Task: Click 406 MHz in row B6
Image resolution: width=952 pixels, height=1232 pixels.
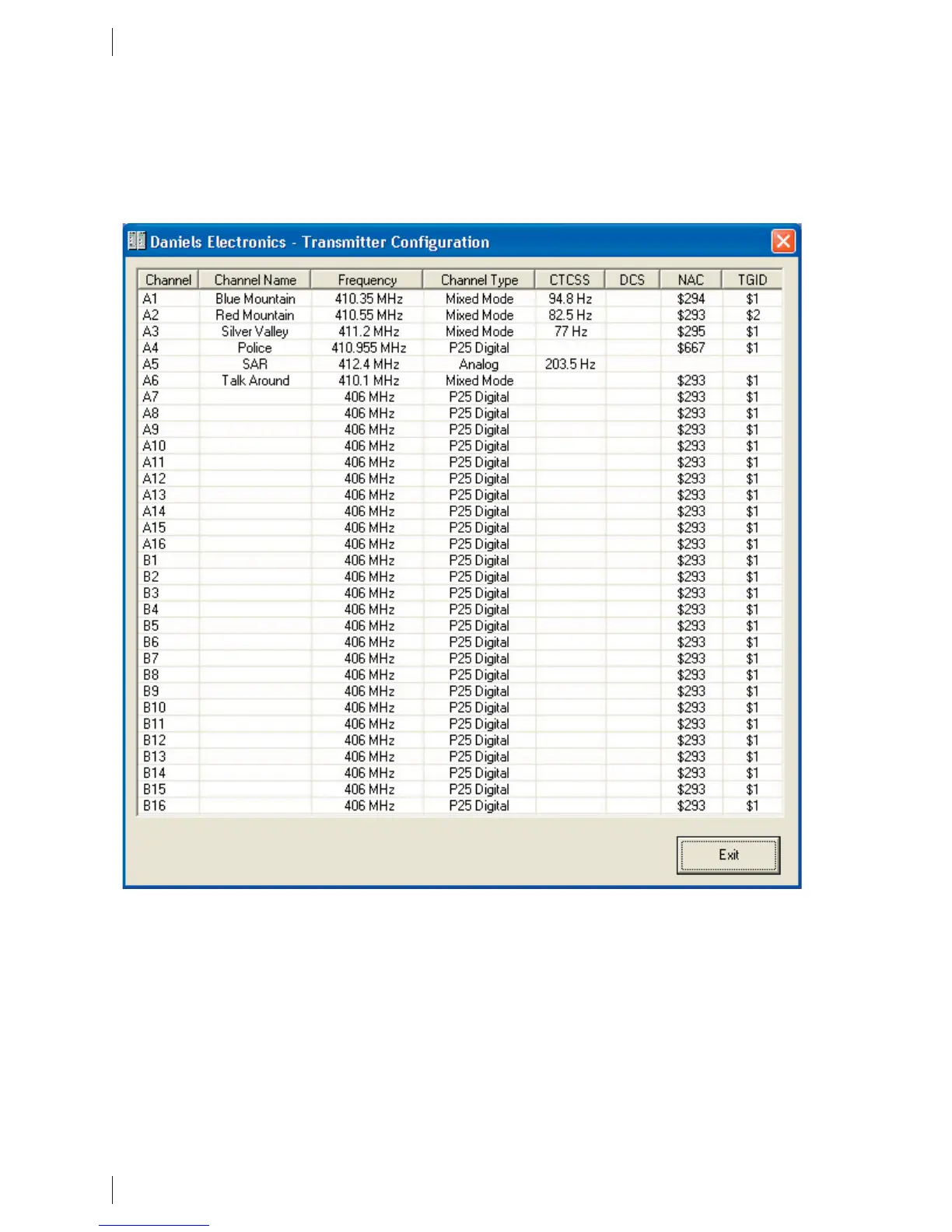Action: 369,642
